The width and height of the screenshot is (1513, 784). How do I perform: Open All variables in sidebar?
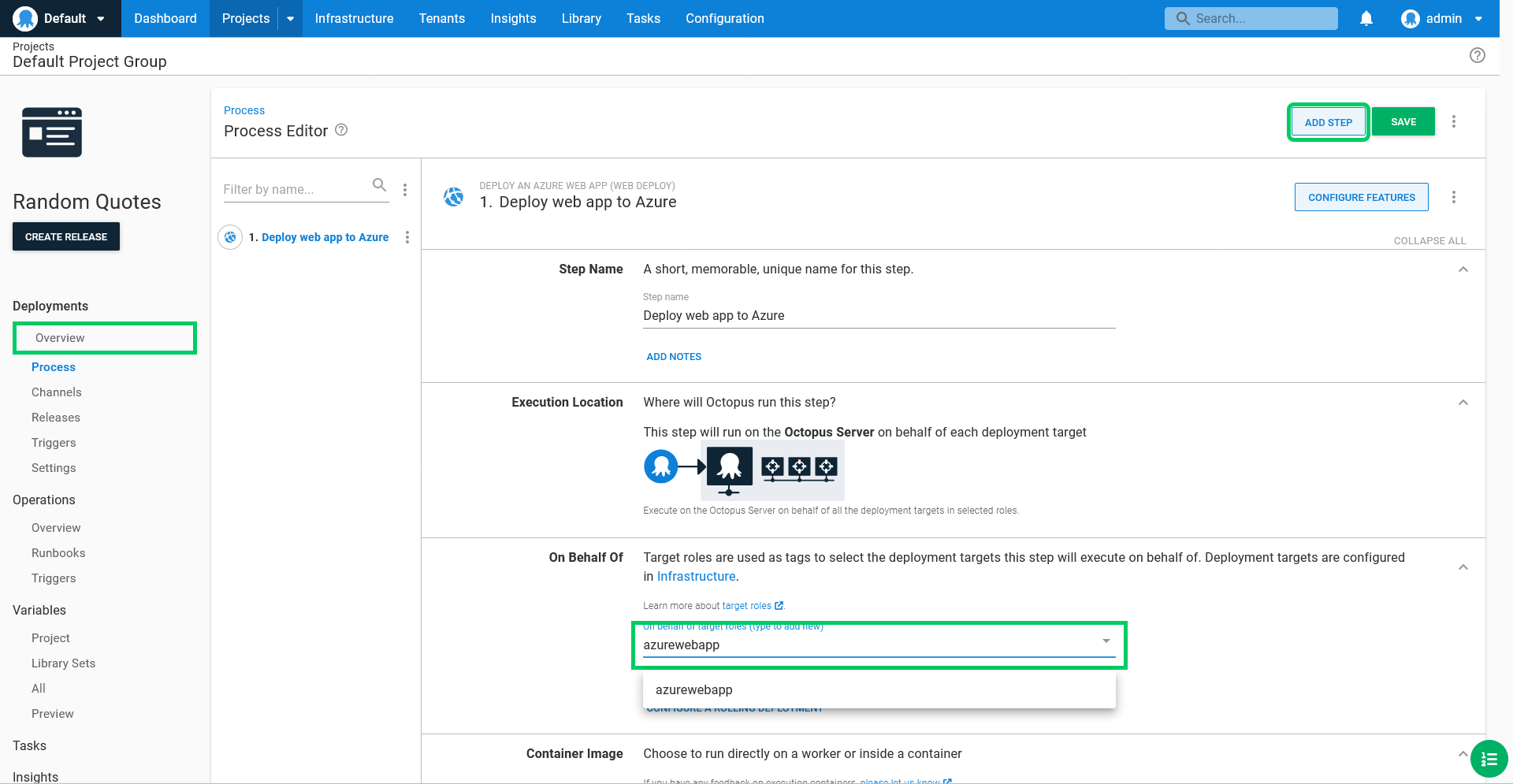tap(39, 689)
